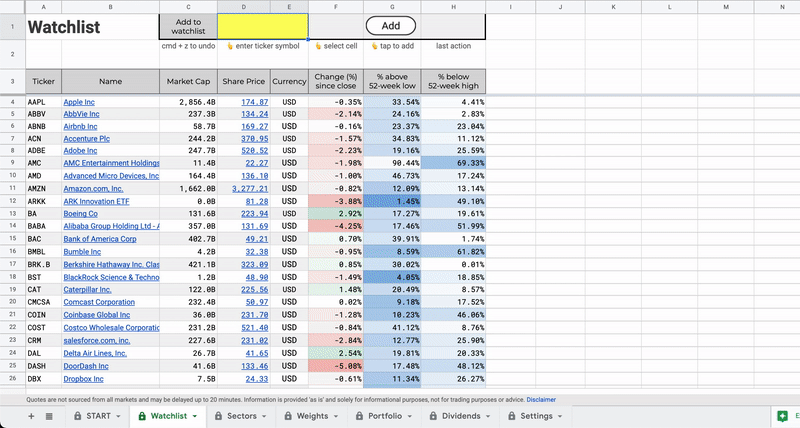The width and height of the screenshot is (800, 428).
Task: Open the DoorDash Inc link
Action: pos(86,366)
